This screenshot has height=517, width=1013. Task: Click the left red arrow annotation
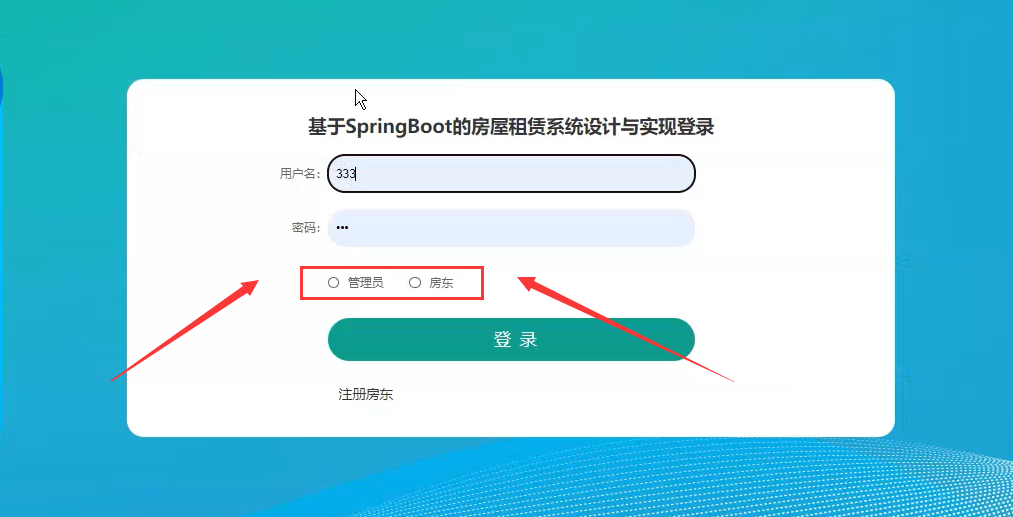[x=185, y=330]
